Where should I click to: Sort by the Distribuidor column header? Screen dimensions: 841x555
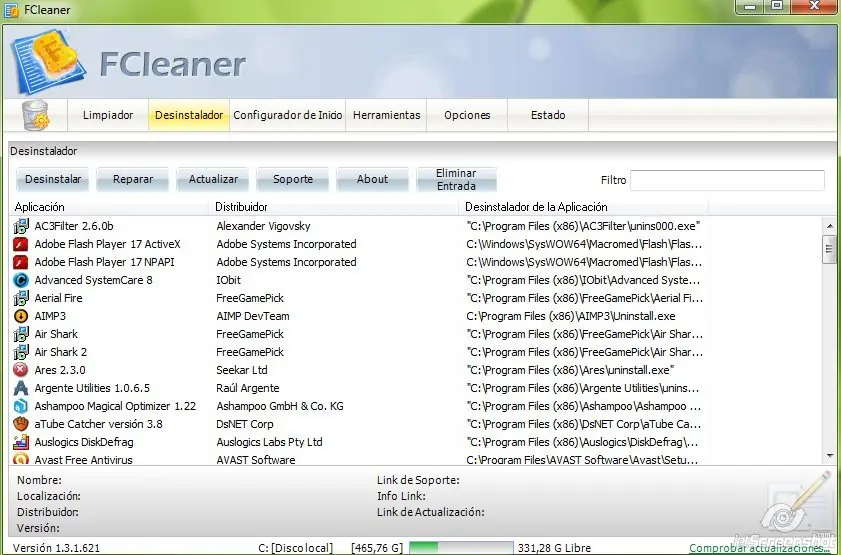coord(334,207)
